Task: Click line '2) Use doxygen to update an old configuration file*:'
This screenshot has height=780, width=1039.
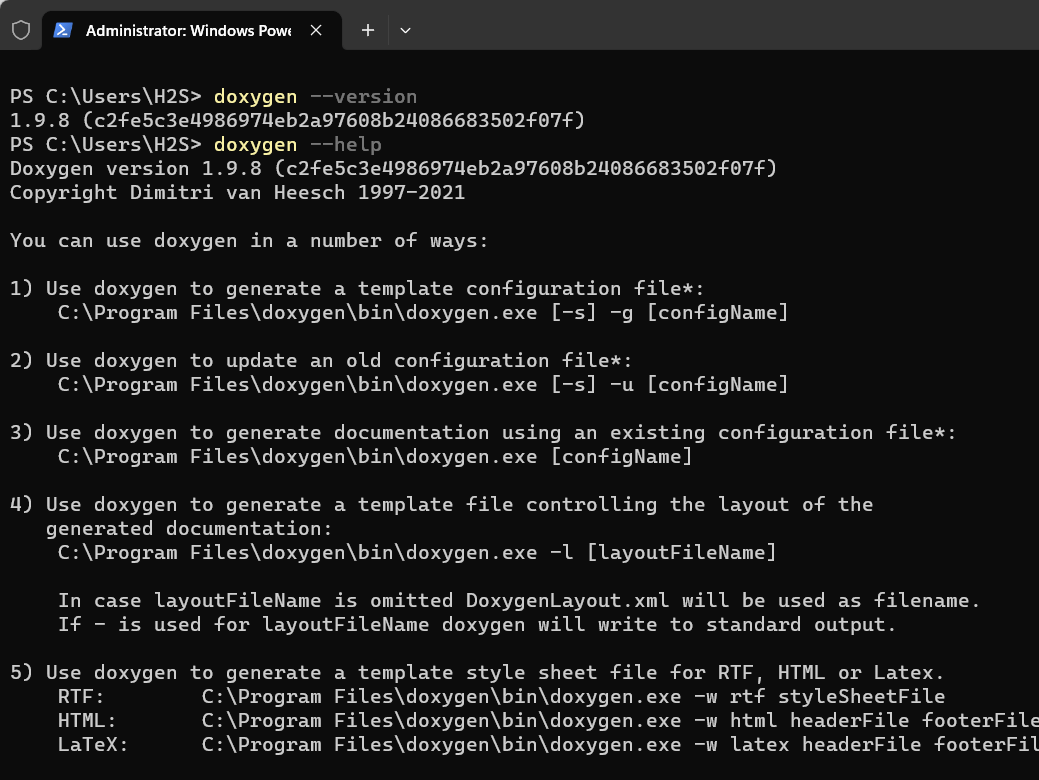Action: point(321,361)
